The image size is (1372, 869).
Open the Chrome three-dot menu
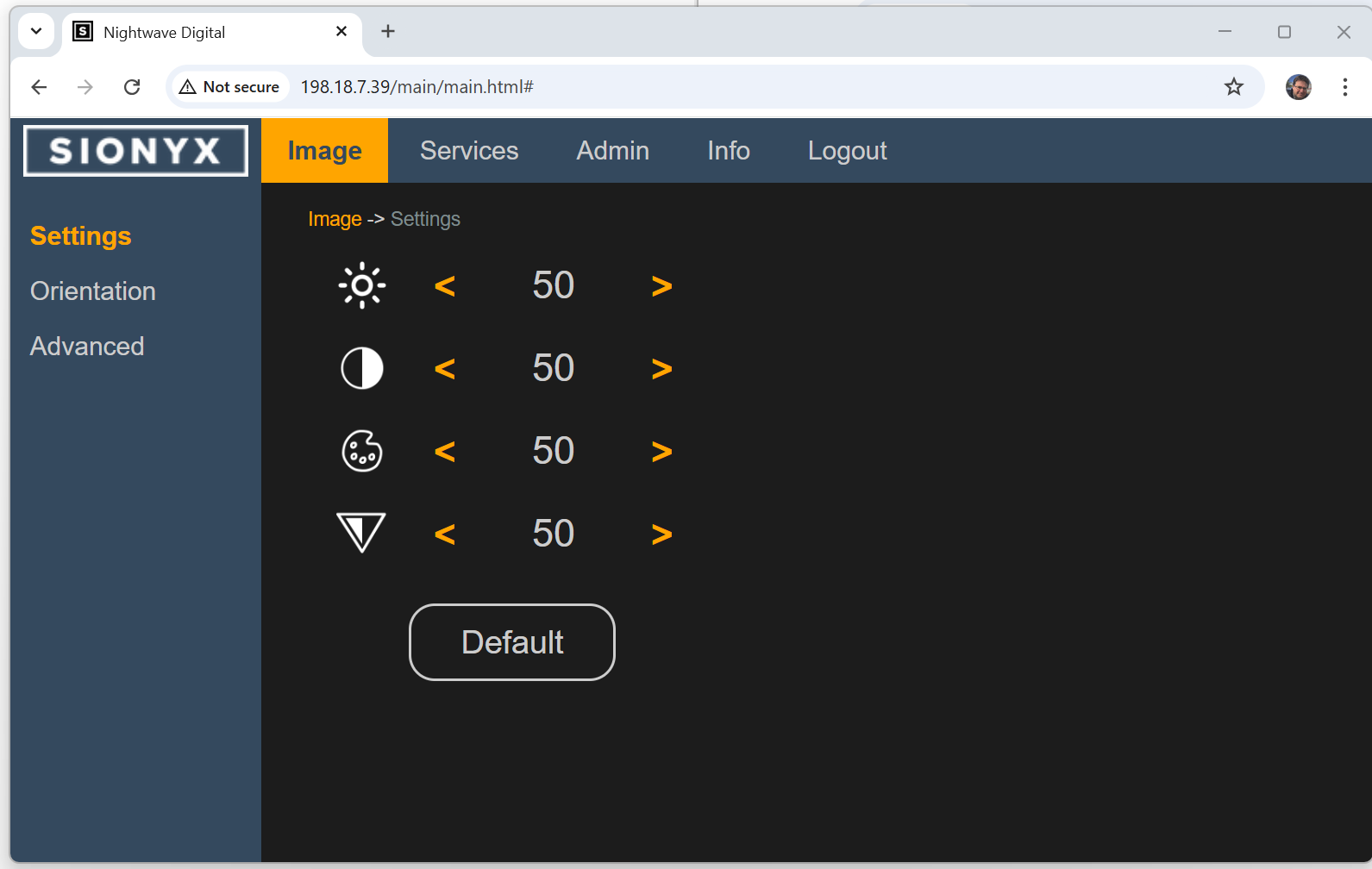pyautogui.click(x=1344, y=87)
